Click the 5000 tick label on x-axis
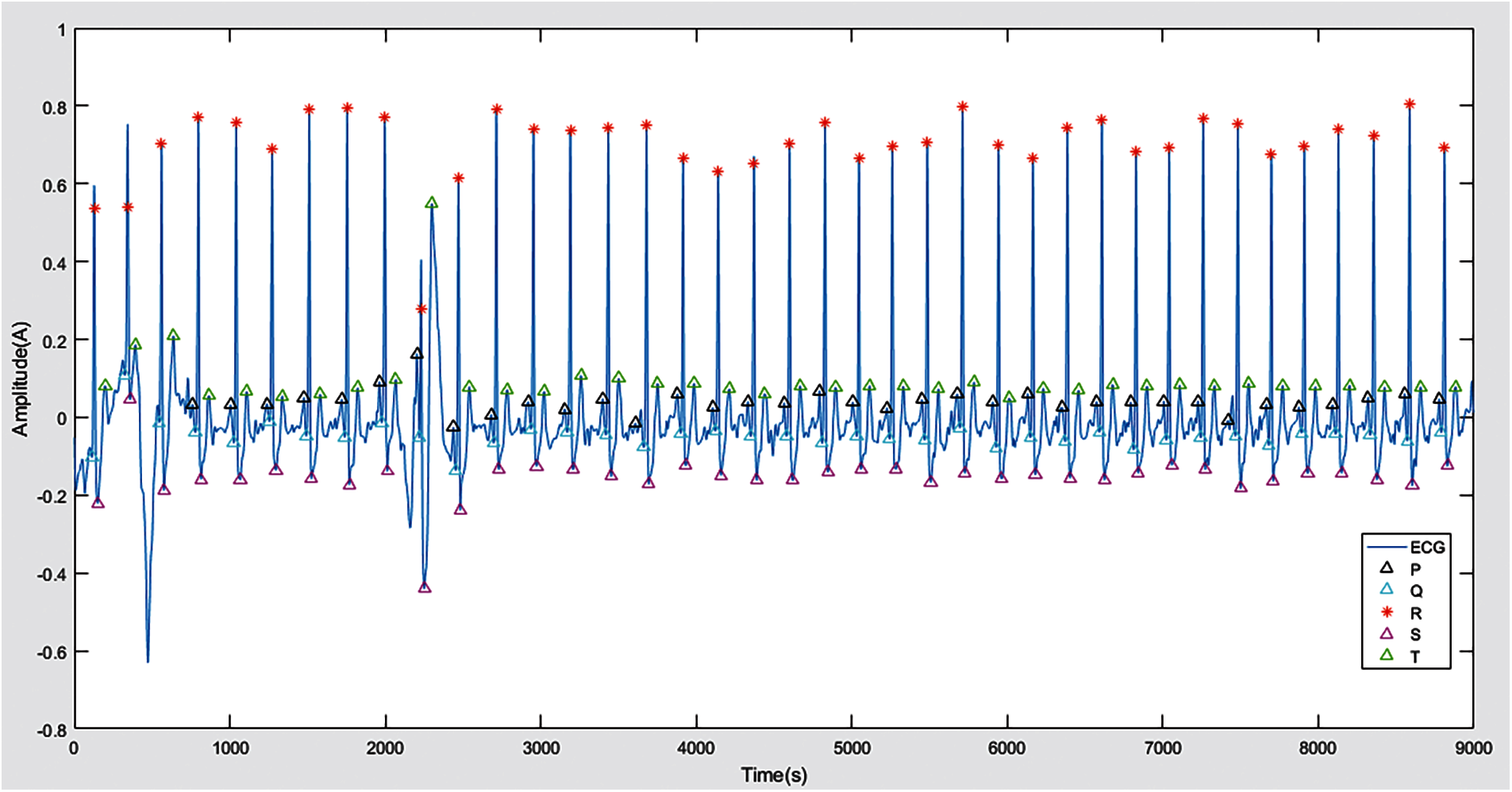1512x792 pixels. [852, 748]
